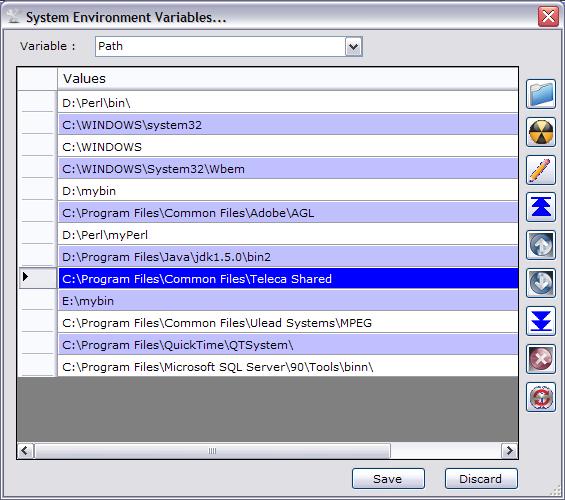Screen dimensions: 565x500
Task: Discard the changes
Action: 481,479
